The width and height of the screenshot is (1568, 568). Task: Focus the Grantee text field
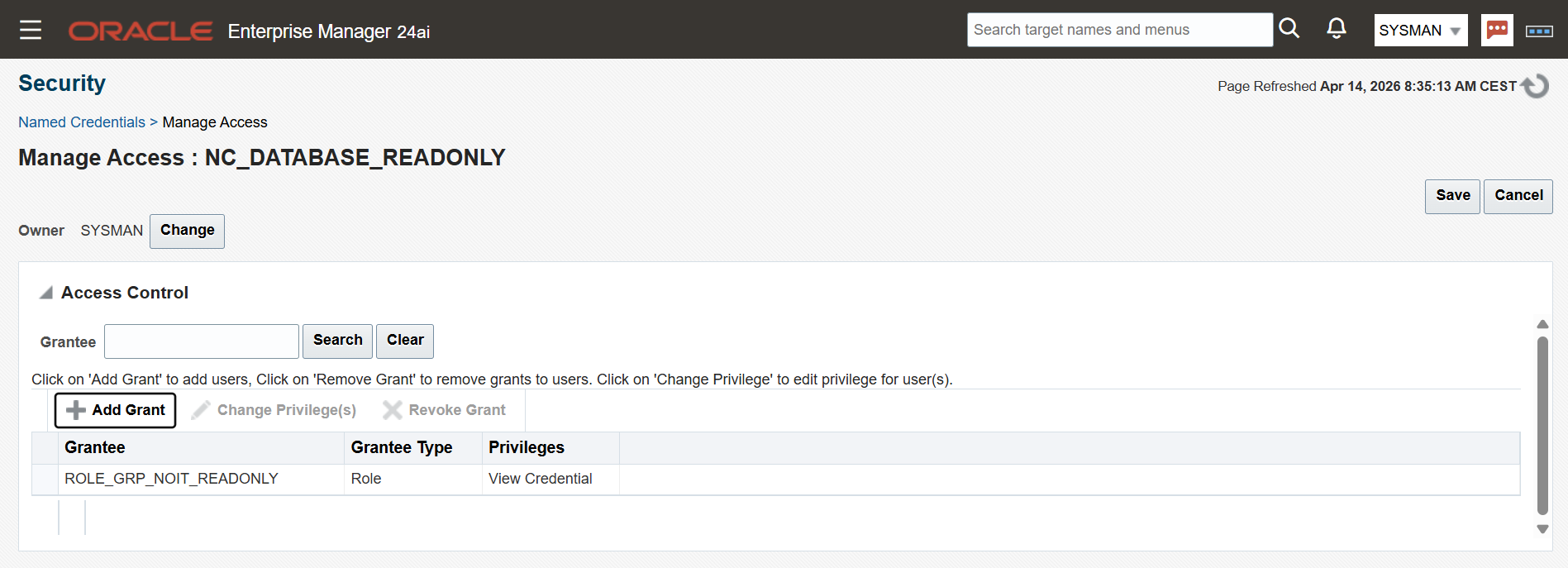(202, 341)
